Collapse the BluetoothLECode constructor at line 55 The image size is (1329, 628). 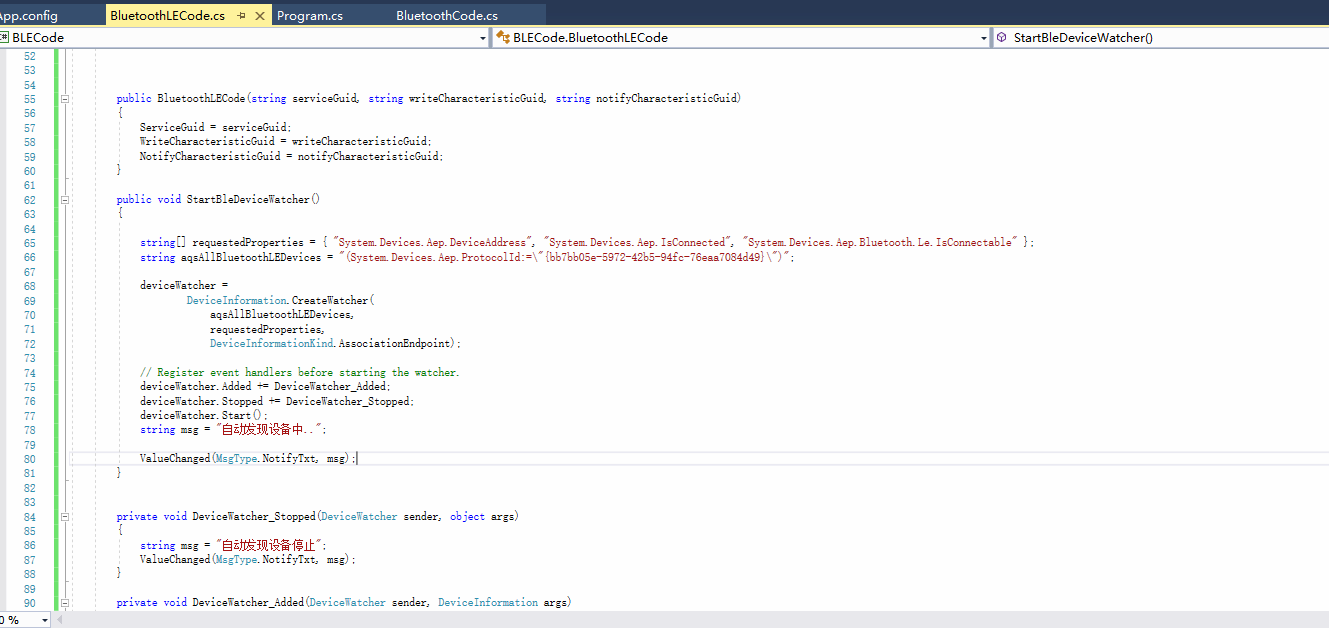pos(64,99)
